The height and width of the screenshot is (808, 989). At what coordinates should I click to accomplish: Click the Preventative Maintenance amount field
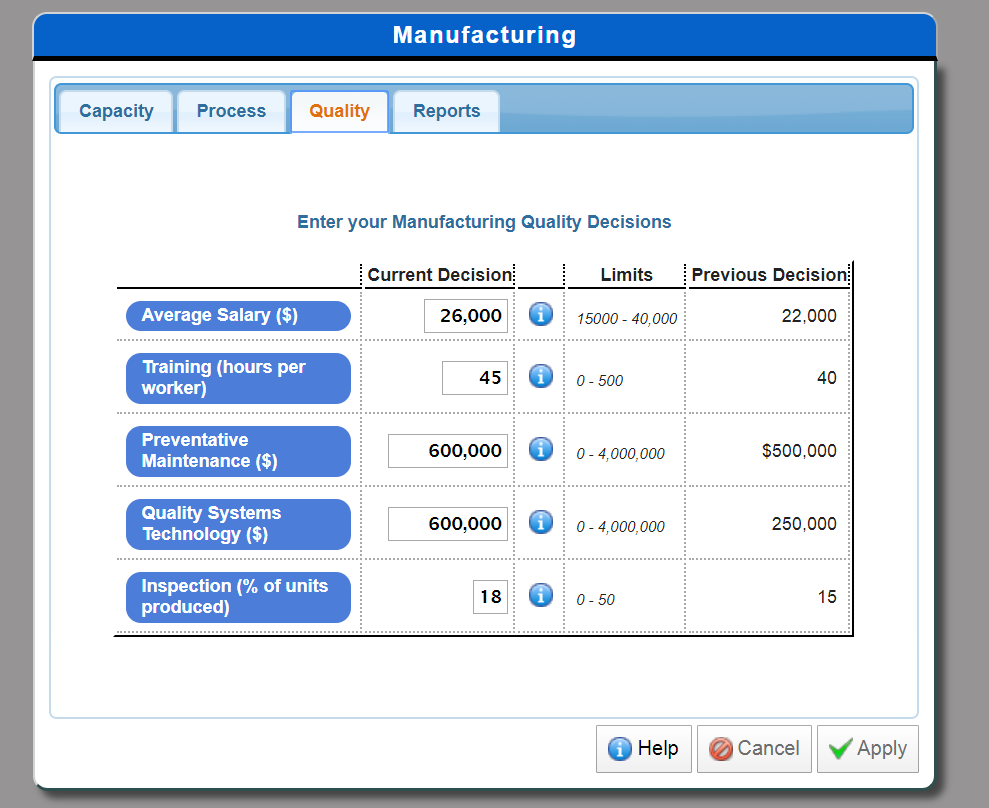(448, 451)
